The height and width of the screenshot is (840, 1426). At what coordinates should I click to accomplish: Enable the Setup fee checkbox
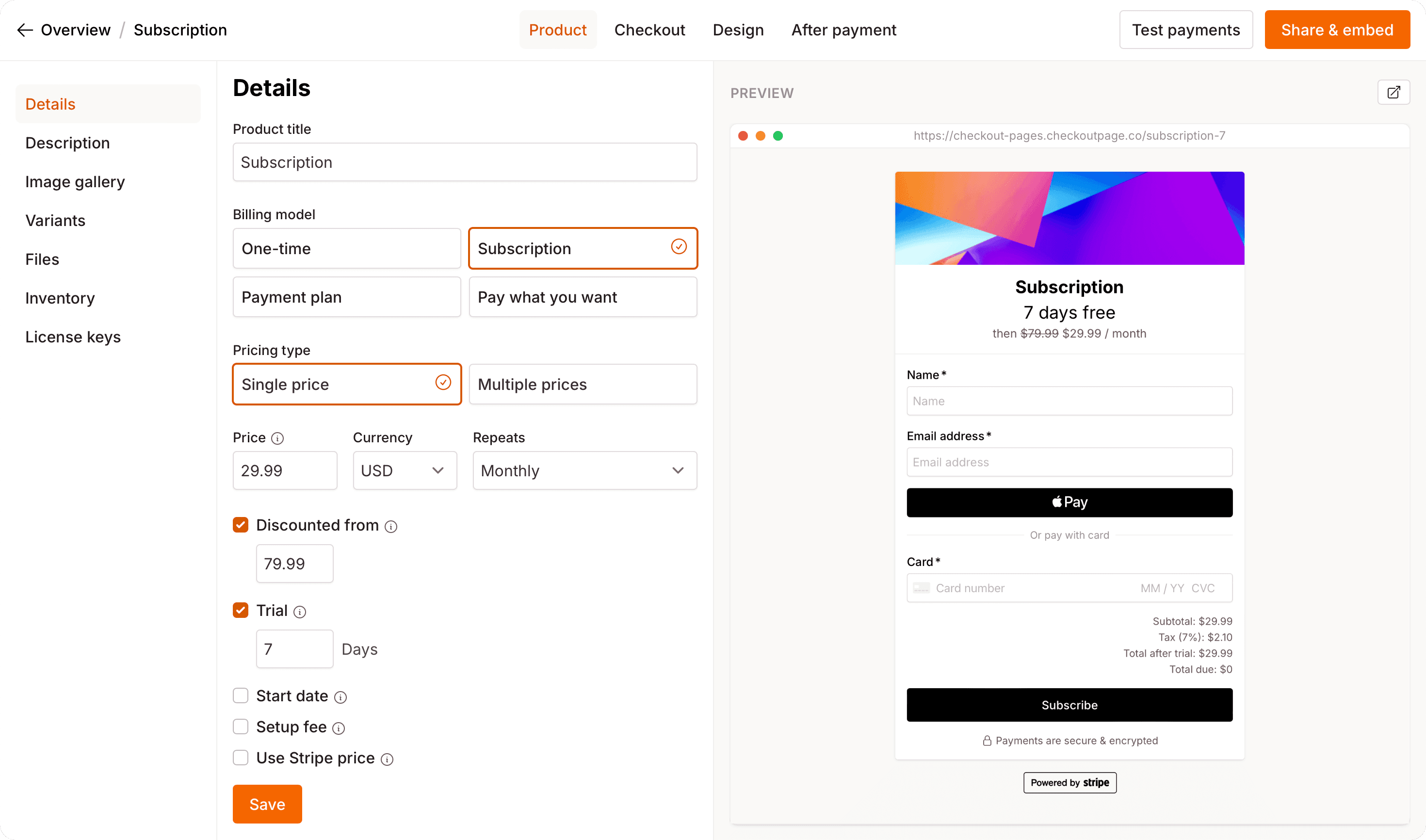241,727
